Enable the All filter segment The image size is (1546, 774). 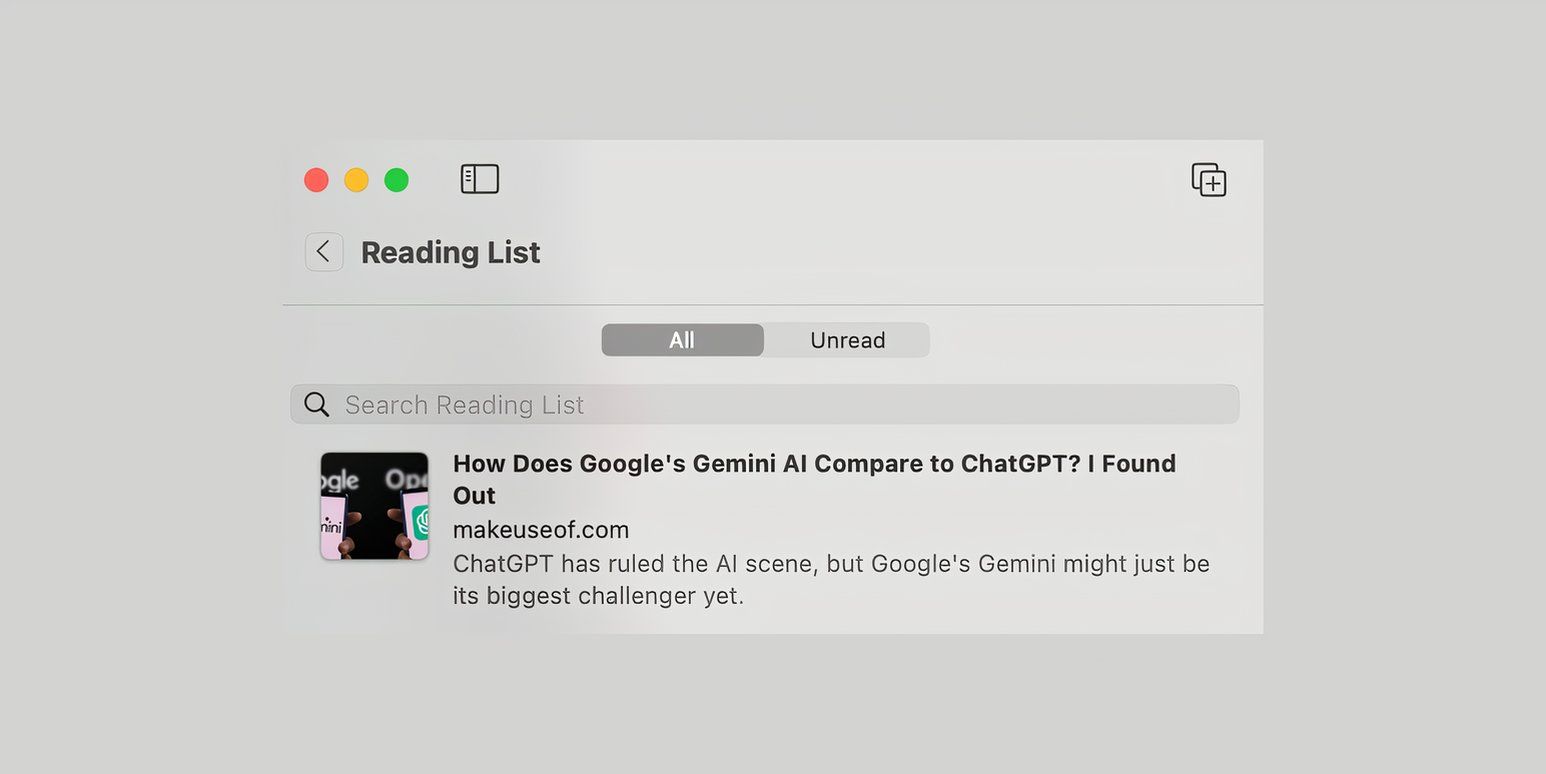tap(682, 340)
